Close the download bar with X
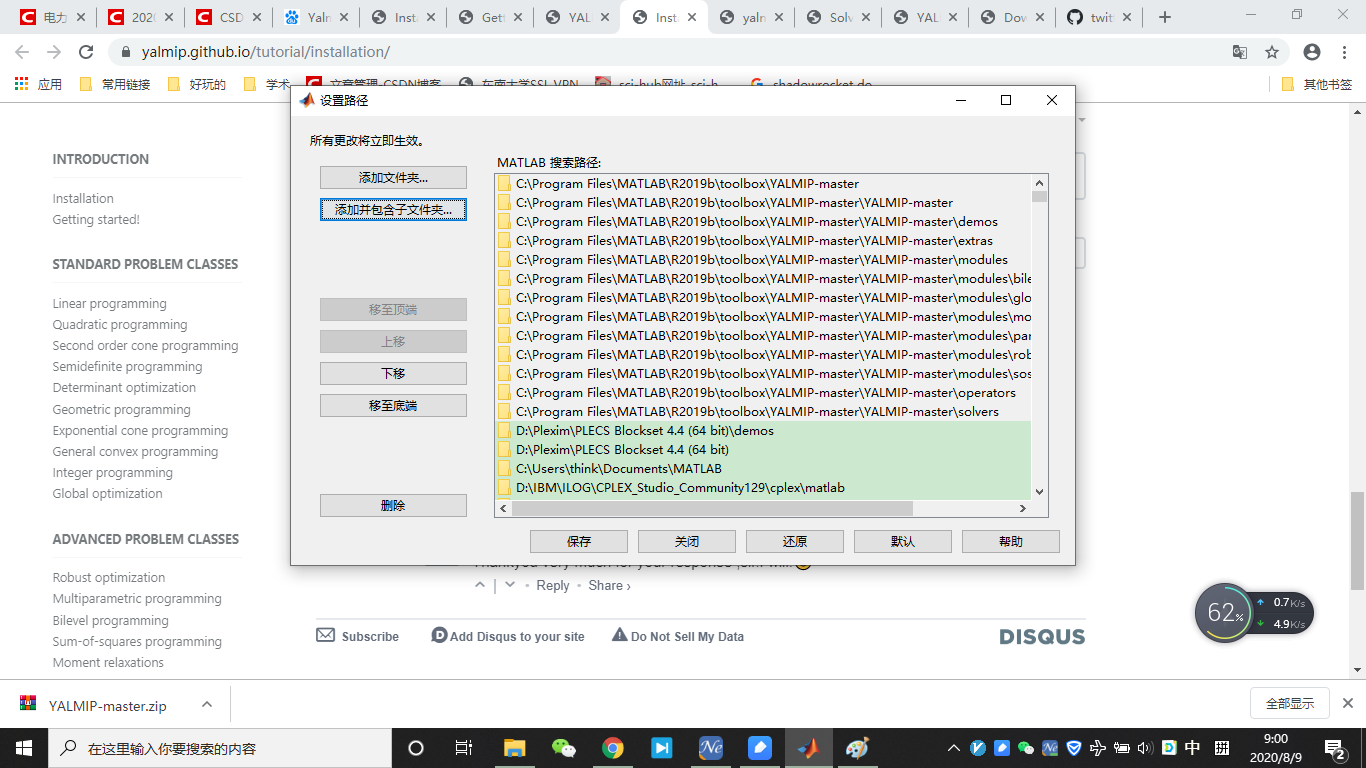Viewport: 1366px width, 768px height. point(1347,703)
